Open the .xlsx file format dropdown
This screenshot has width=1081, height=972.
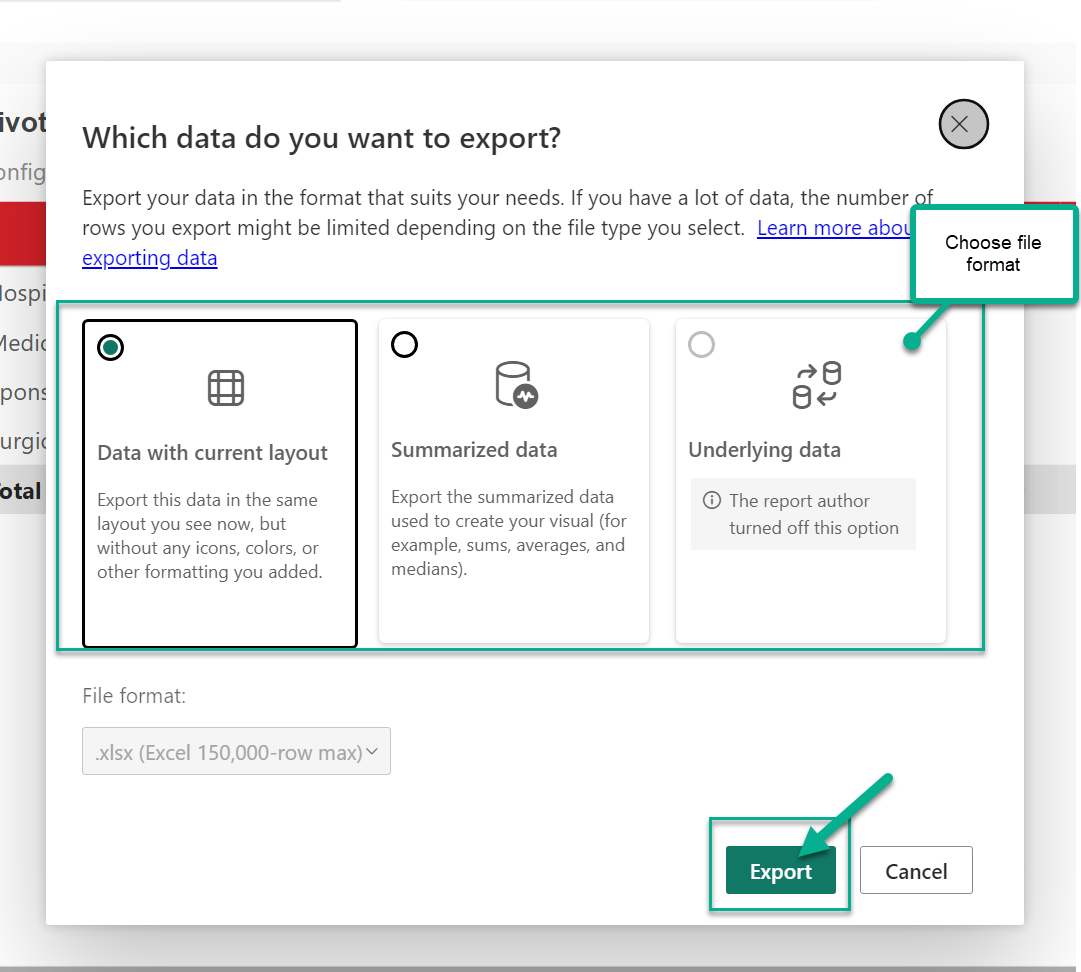[x=236, y=751]
